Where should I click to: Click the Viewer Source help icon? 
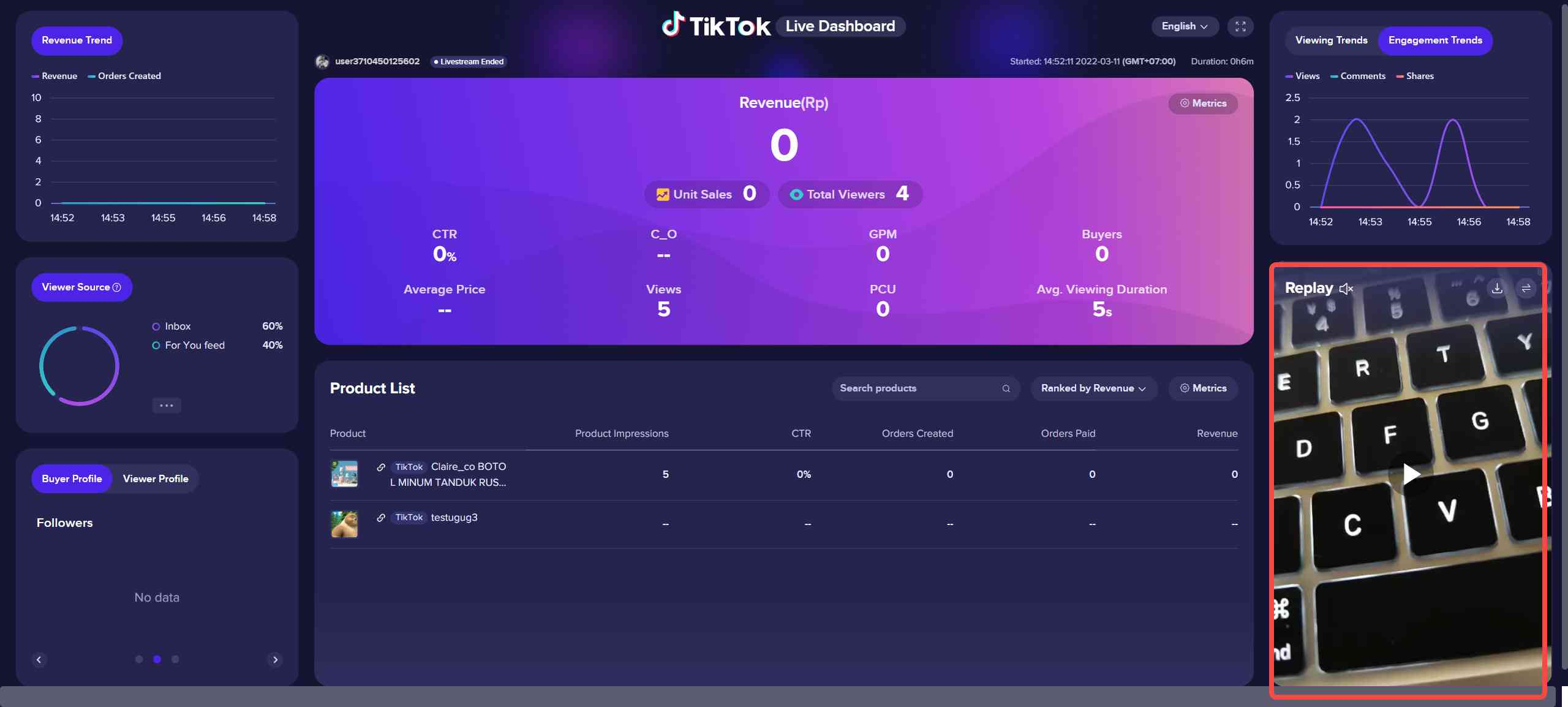coord(117,287)
